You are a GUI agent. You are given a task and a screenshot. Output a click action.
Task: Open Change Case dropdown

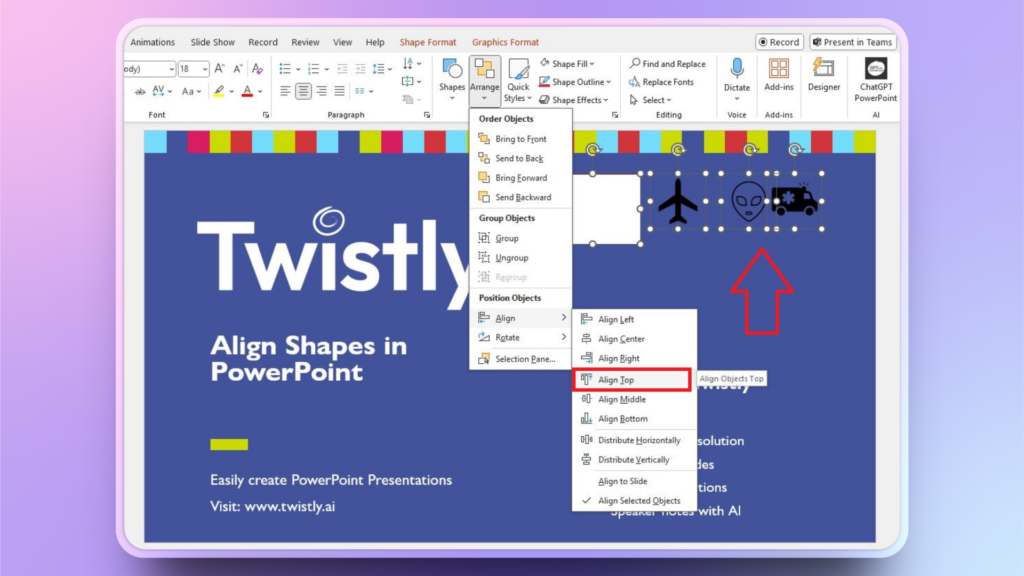click(191, 91)
